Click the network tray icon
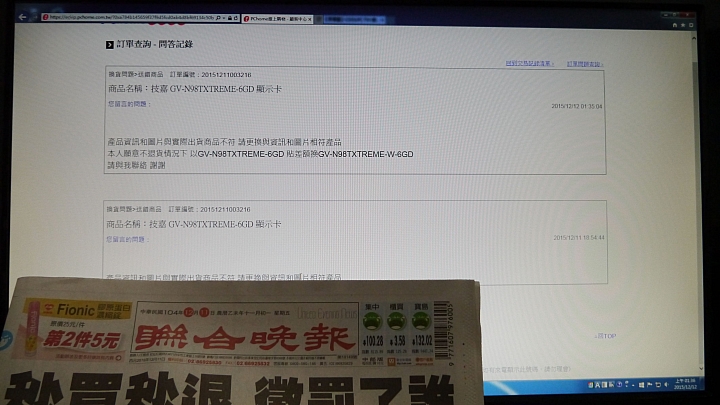 658,384
